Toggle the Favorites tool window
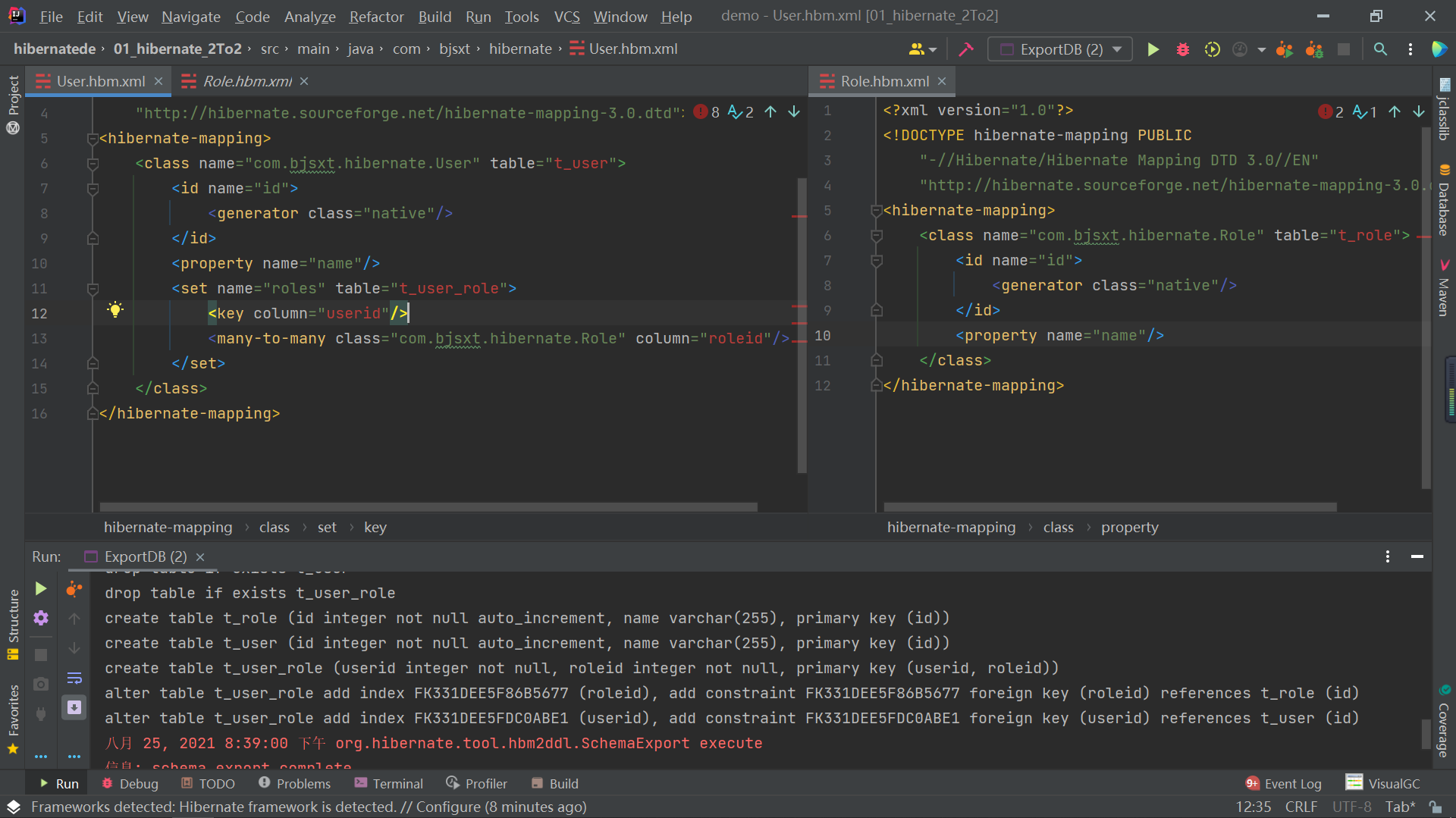The width and height of the screenshot is (1456, 818). (13, 720)
